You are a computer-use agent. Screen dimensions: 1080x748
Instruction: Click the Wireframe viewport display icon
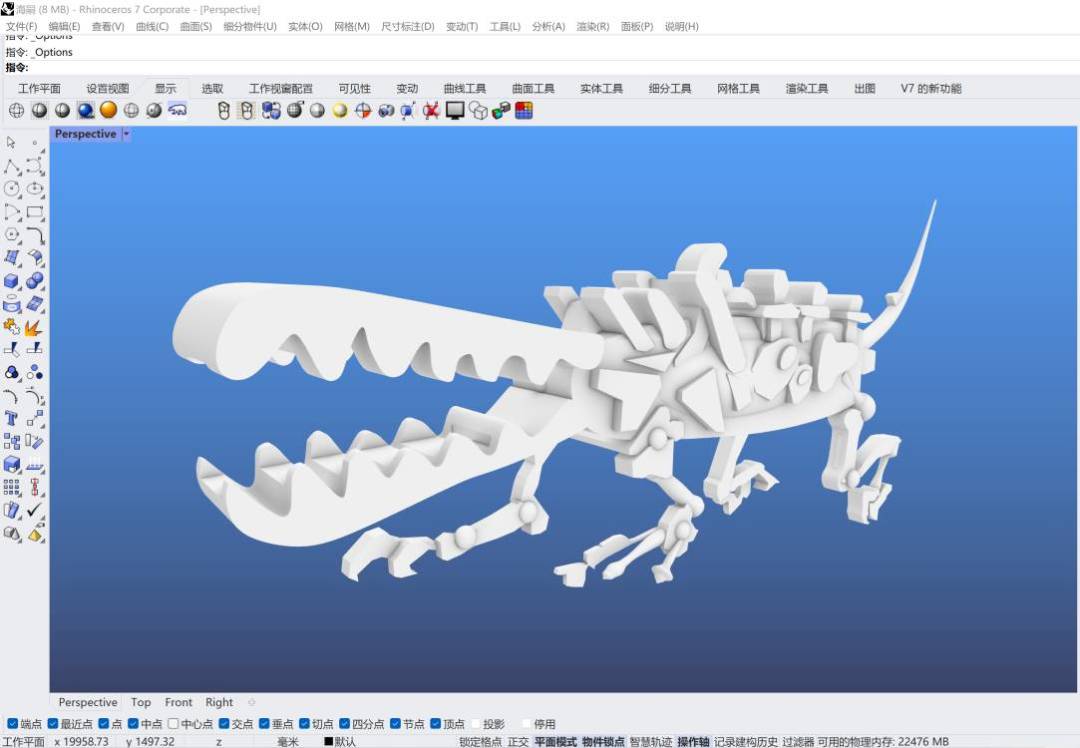click(x=17, y=110)
